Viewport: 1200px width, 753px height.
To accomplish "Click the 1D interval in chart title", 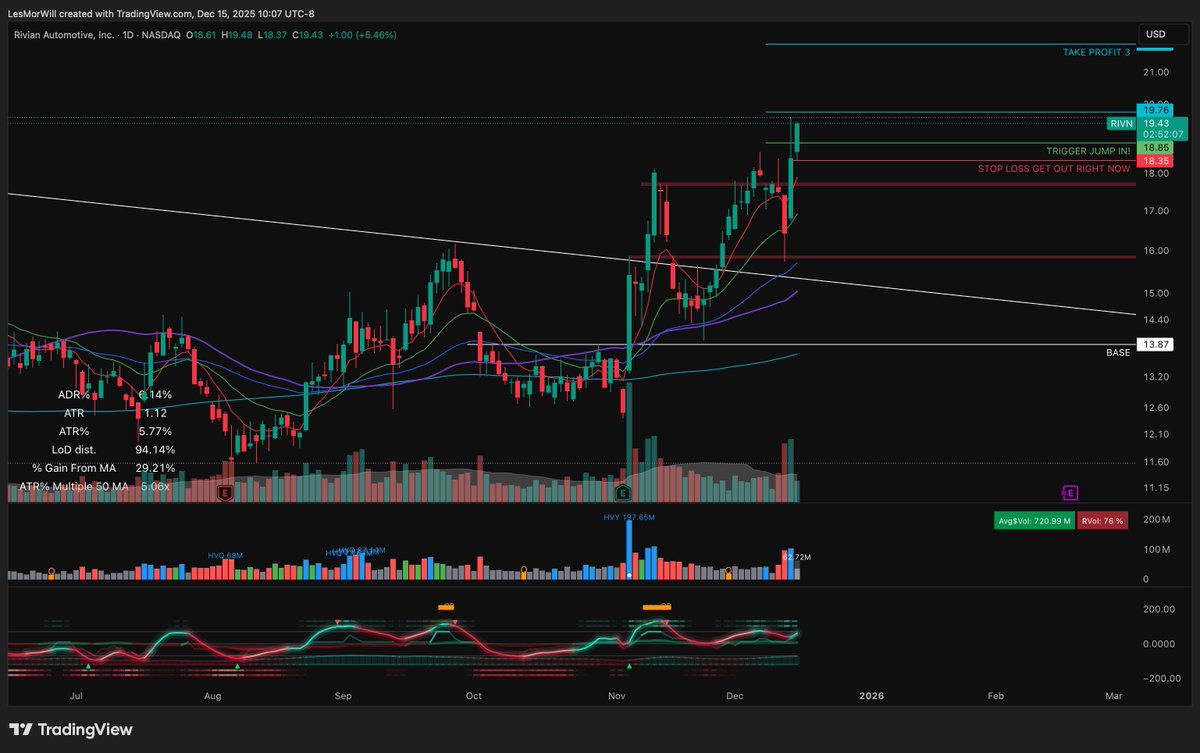I will coord(126,35).
